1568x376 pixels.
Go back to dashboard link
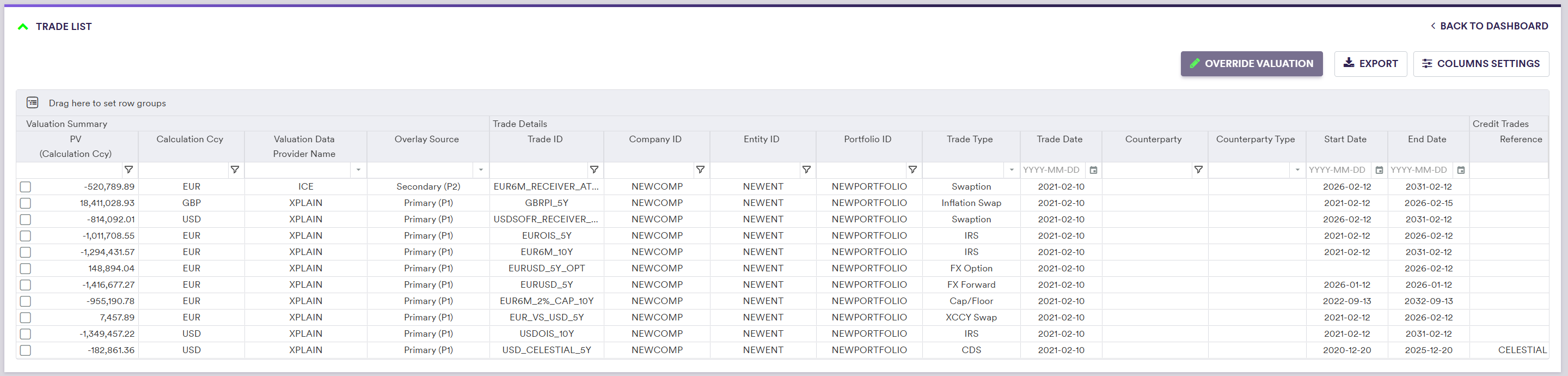tap(1489, 26)
